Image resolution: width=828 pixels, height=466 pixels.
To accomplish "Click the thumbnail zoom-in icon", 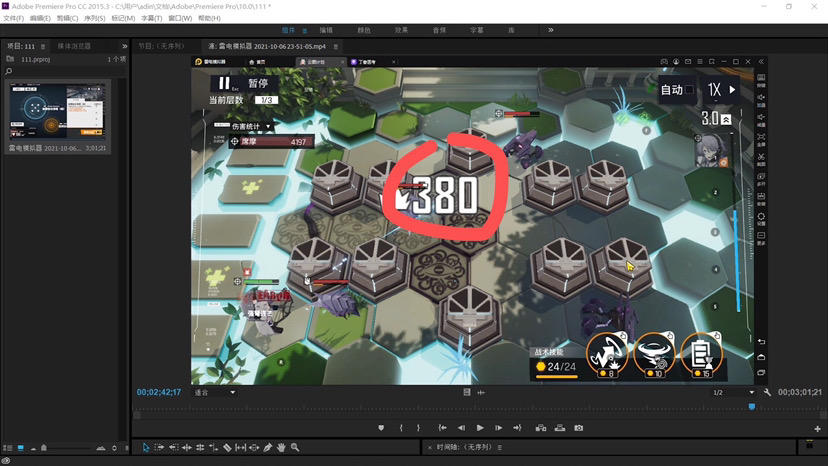I will (101, 448).
